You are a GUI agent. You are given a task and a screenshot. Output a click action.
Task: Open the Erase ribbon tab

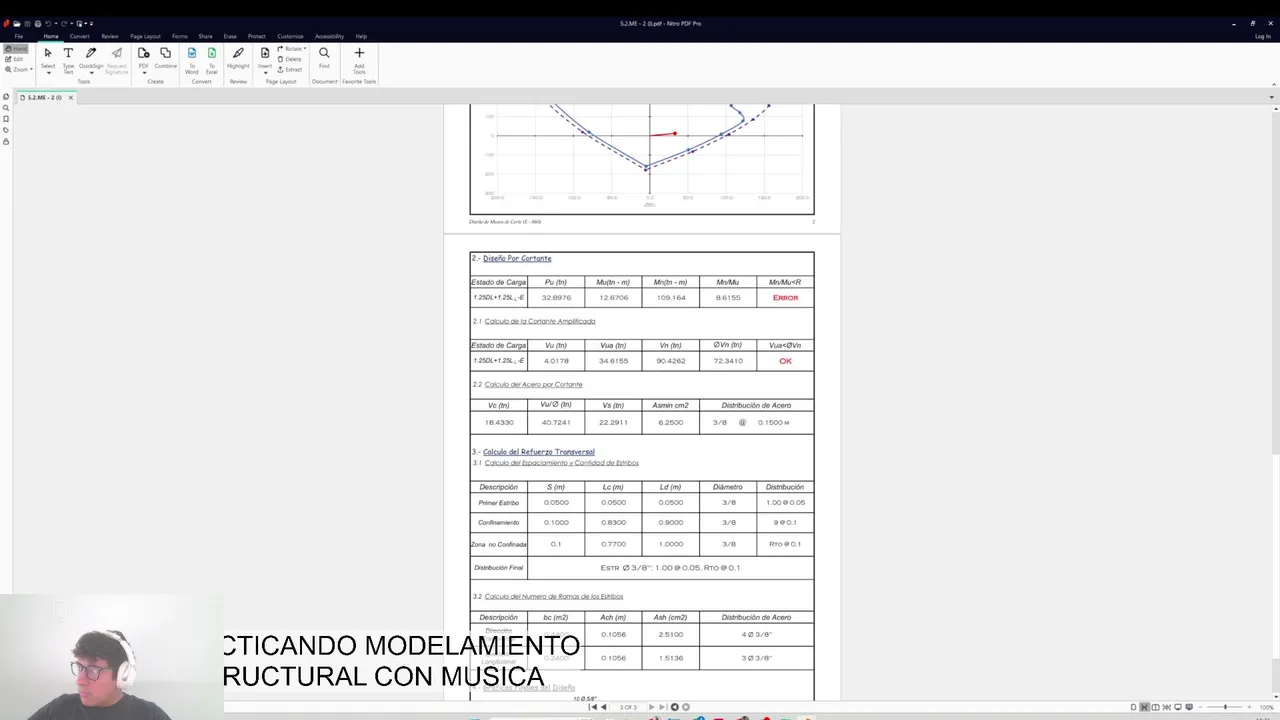230,36
